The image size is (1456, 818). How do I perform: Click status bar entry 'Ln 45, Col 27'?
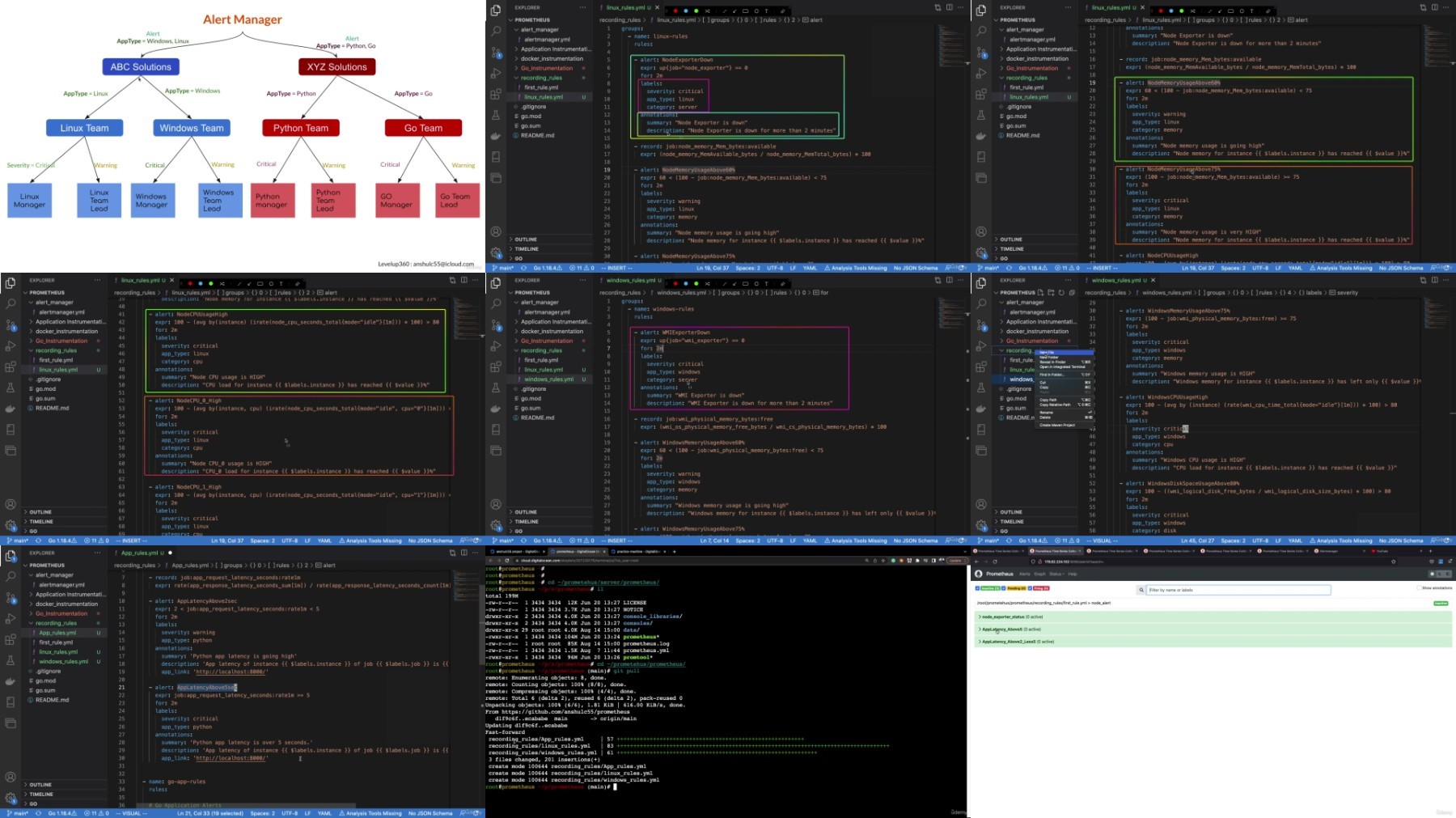tap(1198, 540)
